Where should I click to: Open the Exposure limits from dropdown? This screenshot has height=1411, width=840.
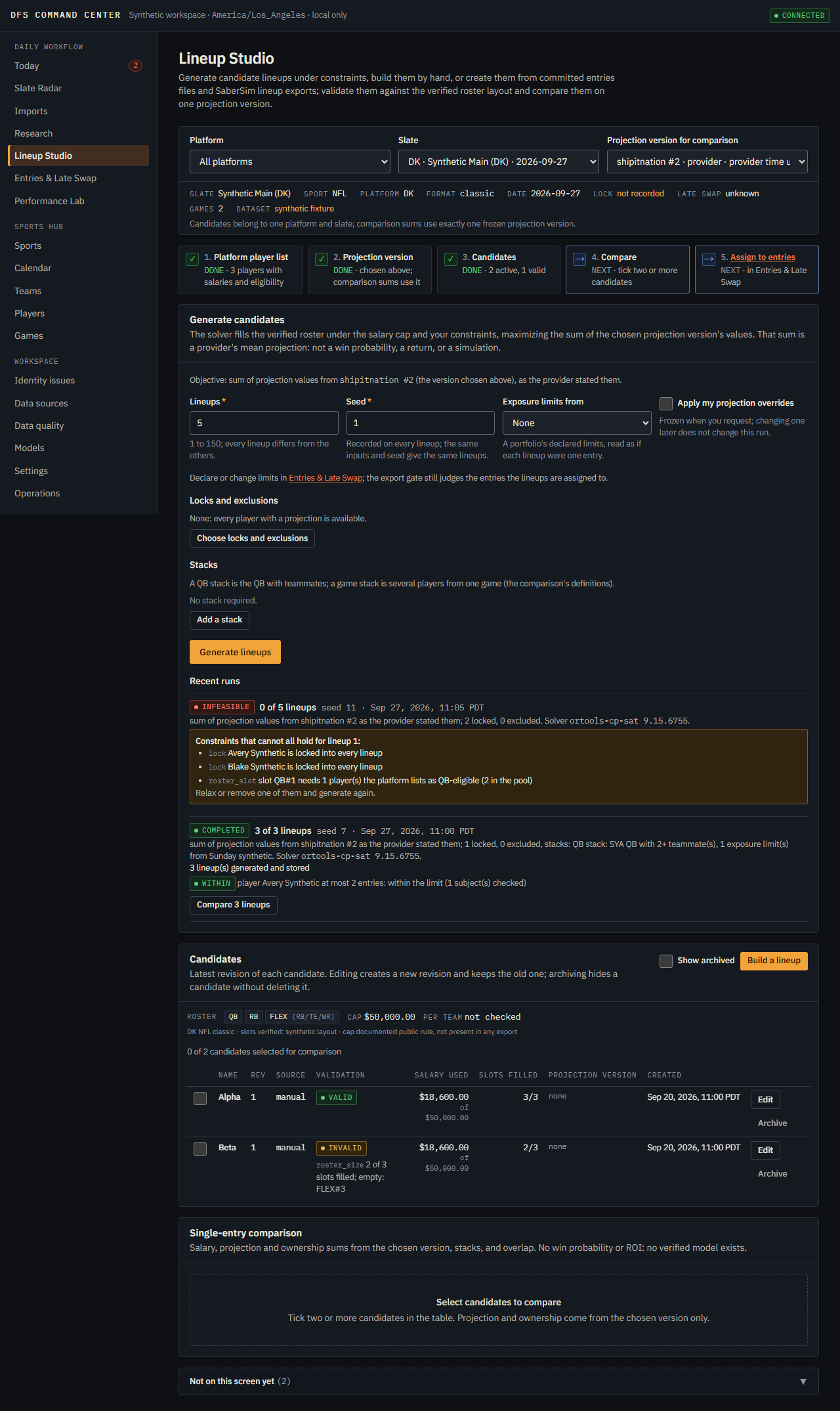(x=577, y=423)
